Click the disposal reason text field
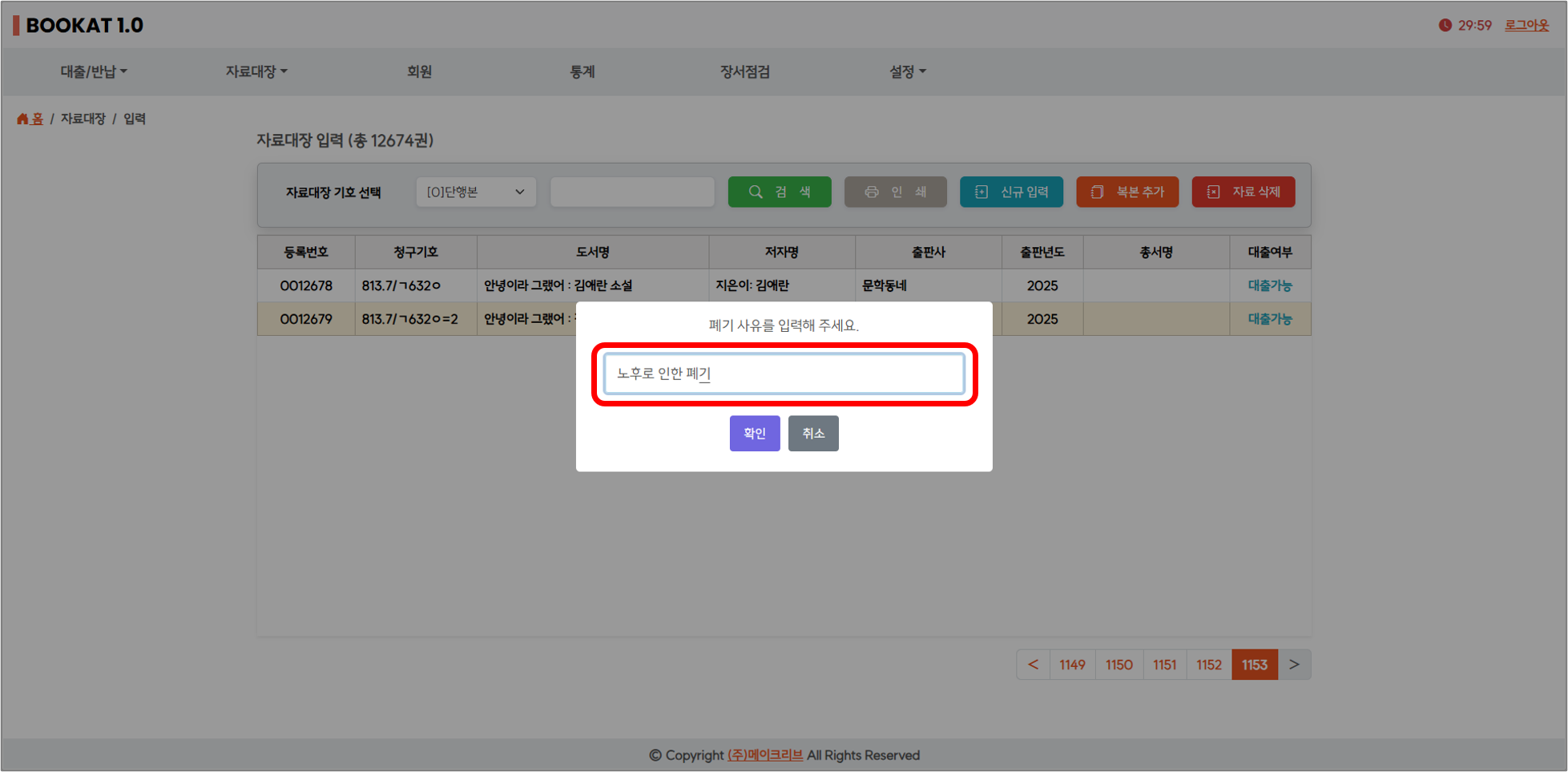Screen dimensions: 1568x772 (784, 374)
